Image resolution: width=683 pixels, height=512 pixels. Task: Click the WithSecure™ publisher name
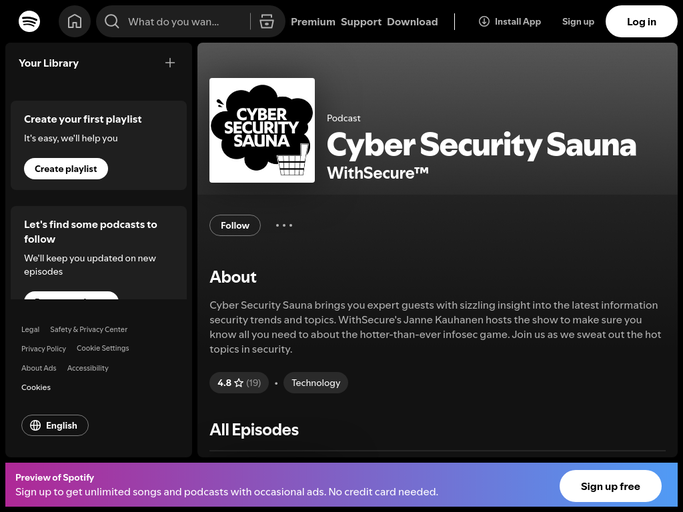tap(378, 173)
